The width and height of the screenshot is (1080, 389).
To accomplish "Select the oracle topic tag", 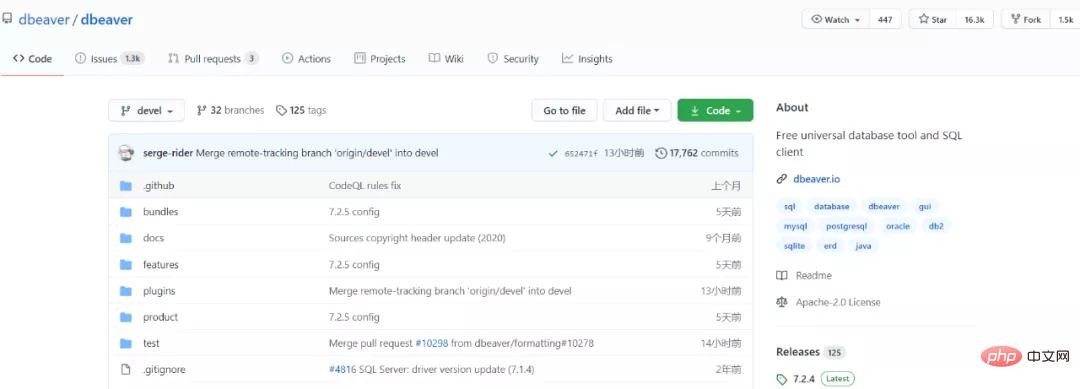I will (x=897, y=226).
